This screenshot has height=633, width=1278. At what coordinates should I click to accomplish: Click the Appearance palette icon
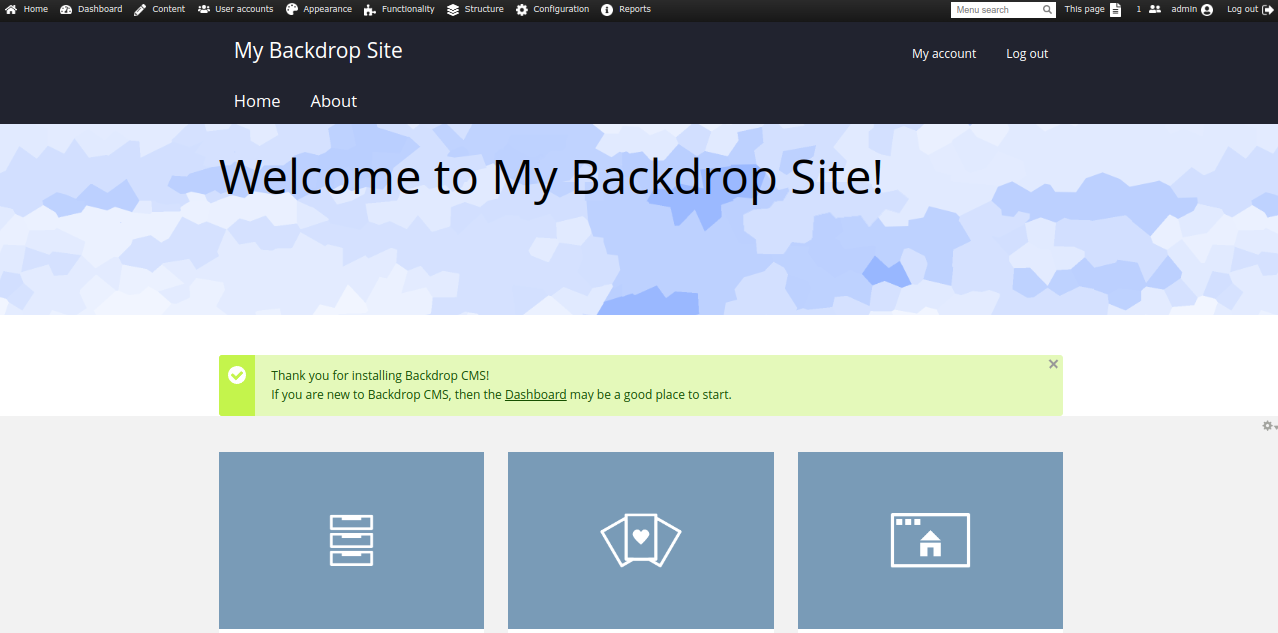point(292,10)
